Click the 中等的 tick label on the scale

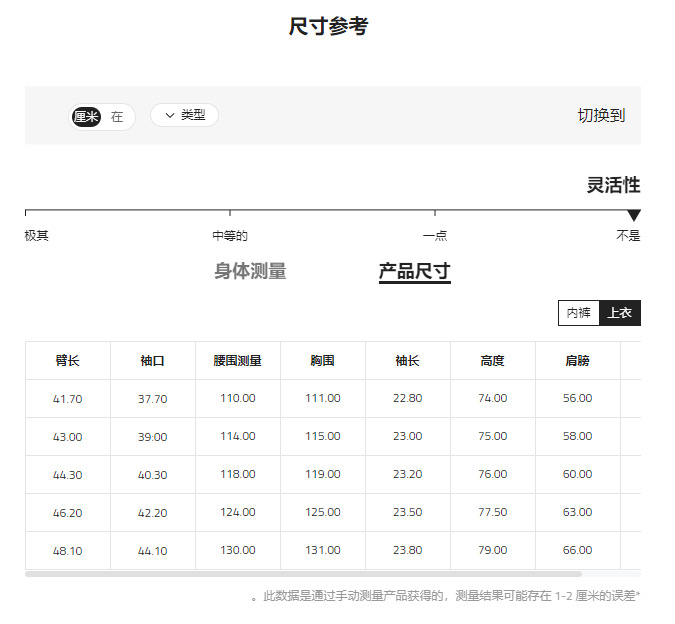pos(230,236)
